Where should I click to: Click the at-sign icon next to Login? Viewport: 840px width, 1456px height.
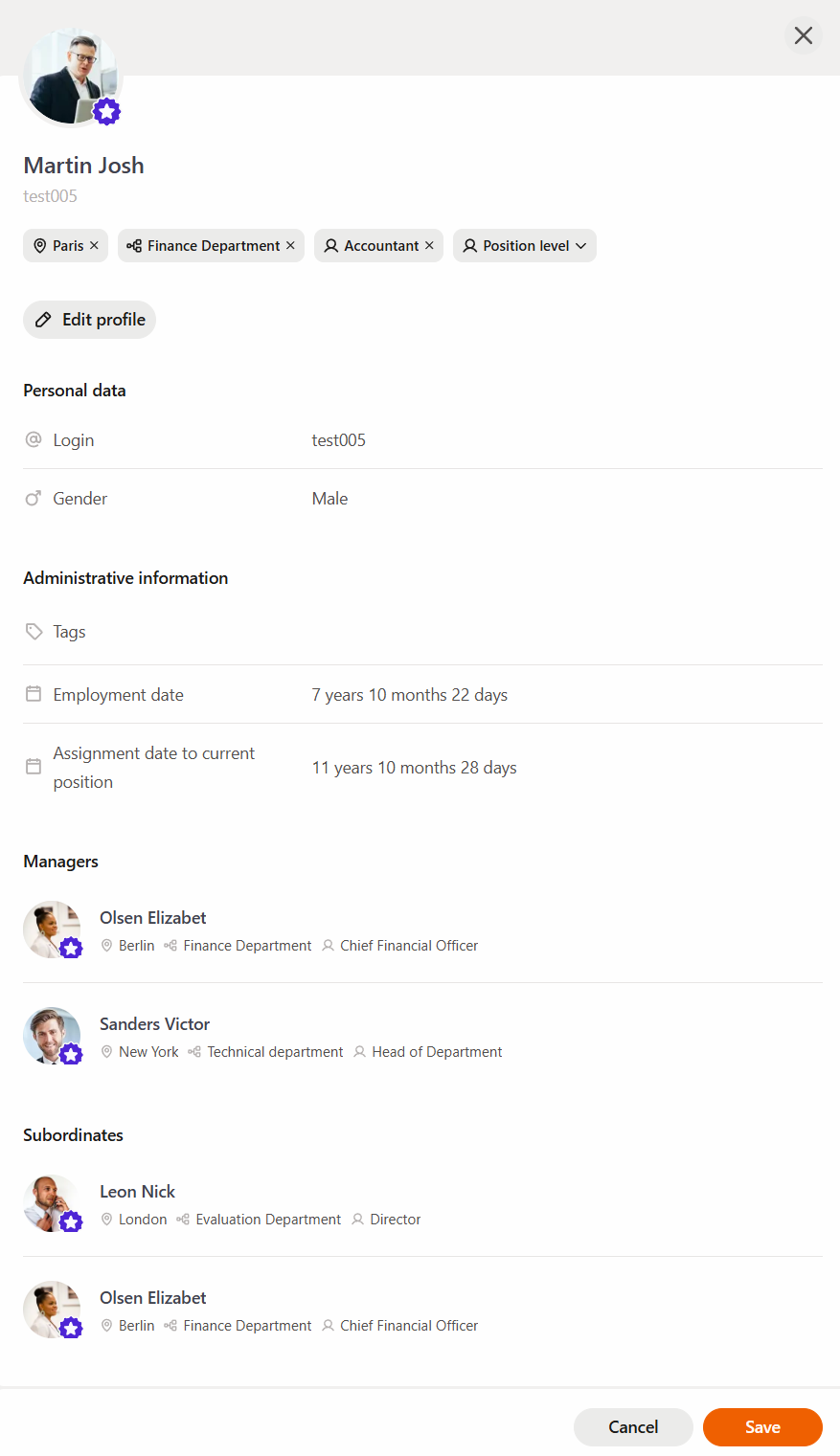pos(34,439)
